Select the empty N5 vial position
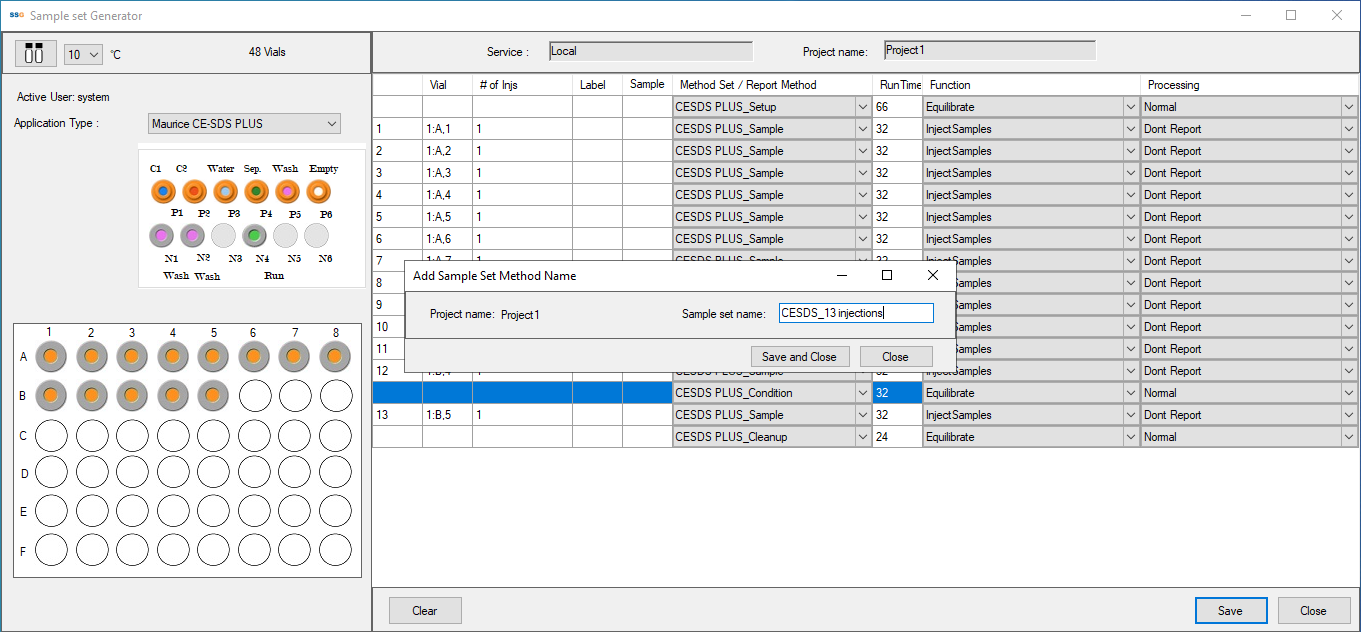 tap(286, 236)
